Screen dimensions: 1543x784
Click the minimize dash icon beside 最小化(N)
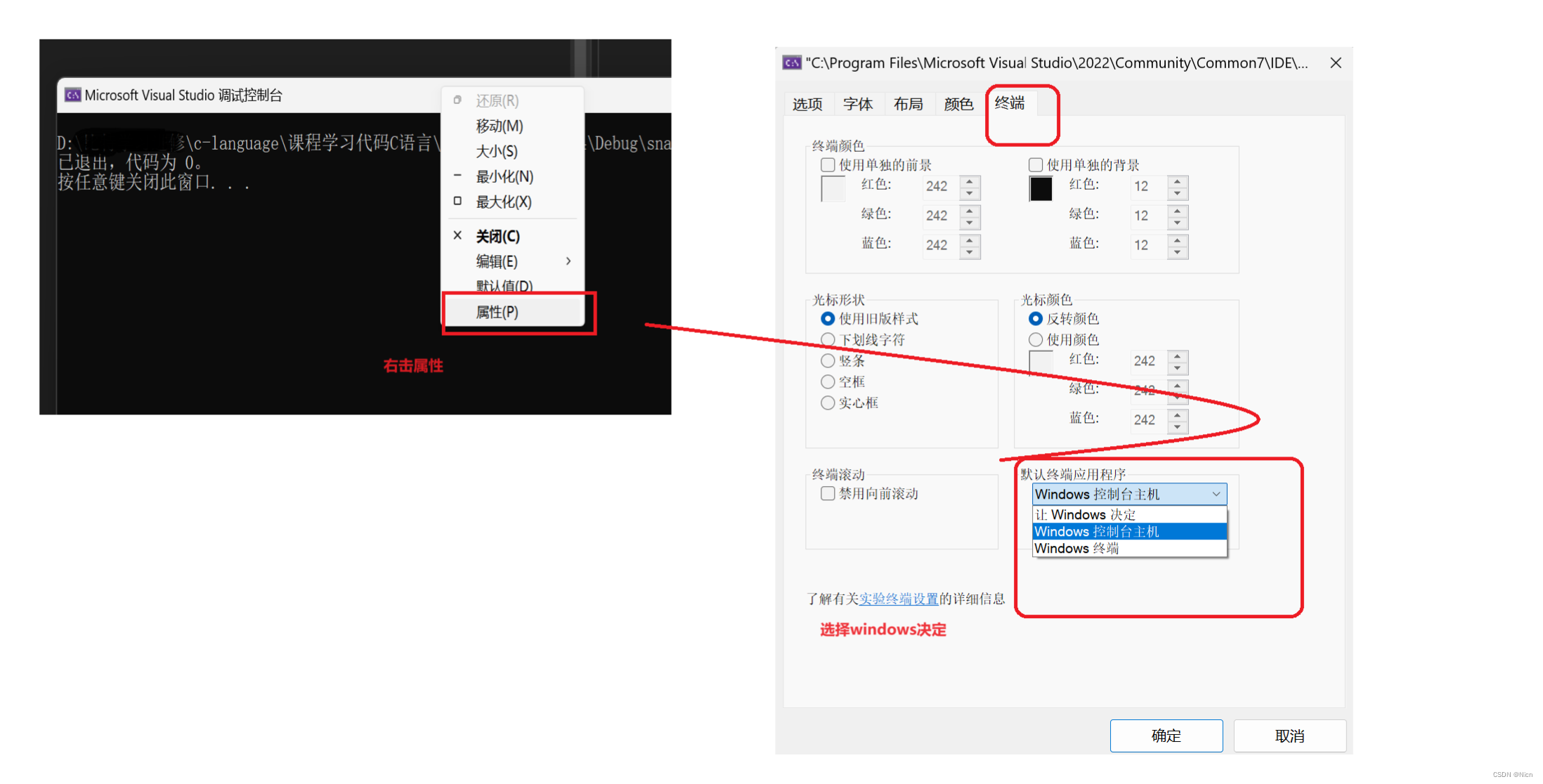[457, 176]
